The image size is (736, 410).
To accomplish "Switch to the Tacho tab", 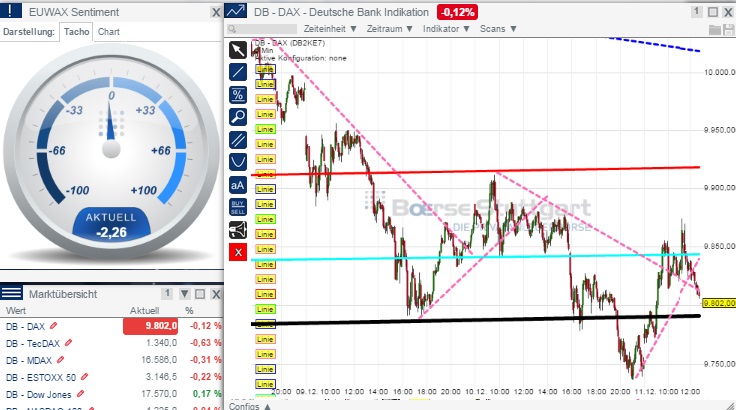I will click(x=77, y=31).
